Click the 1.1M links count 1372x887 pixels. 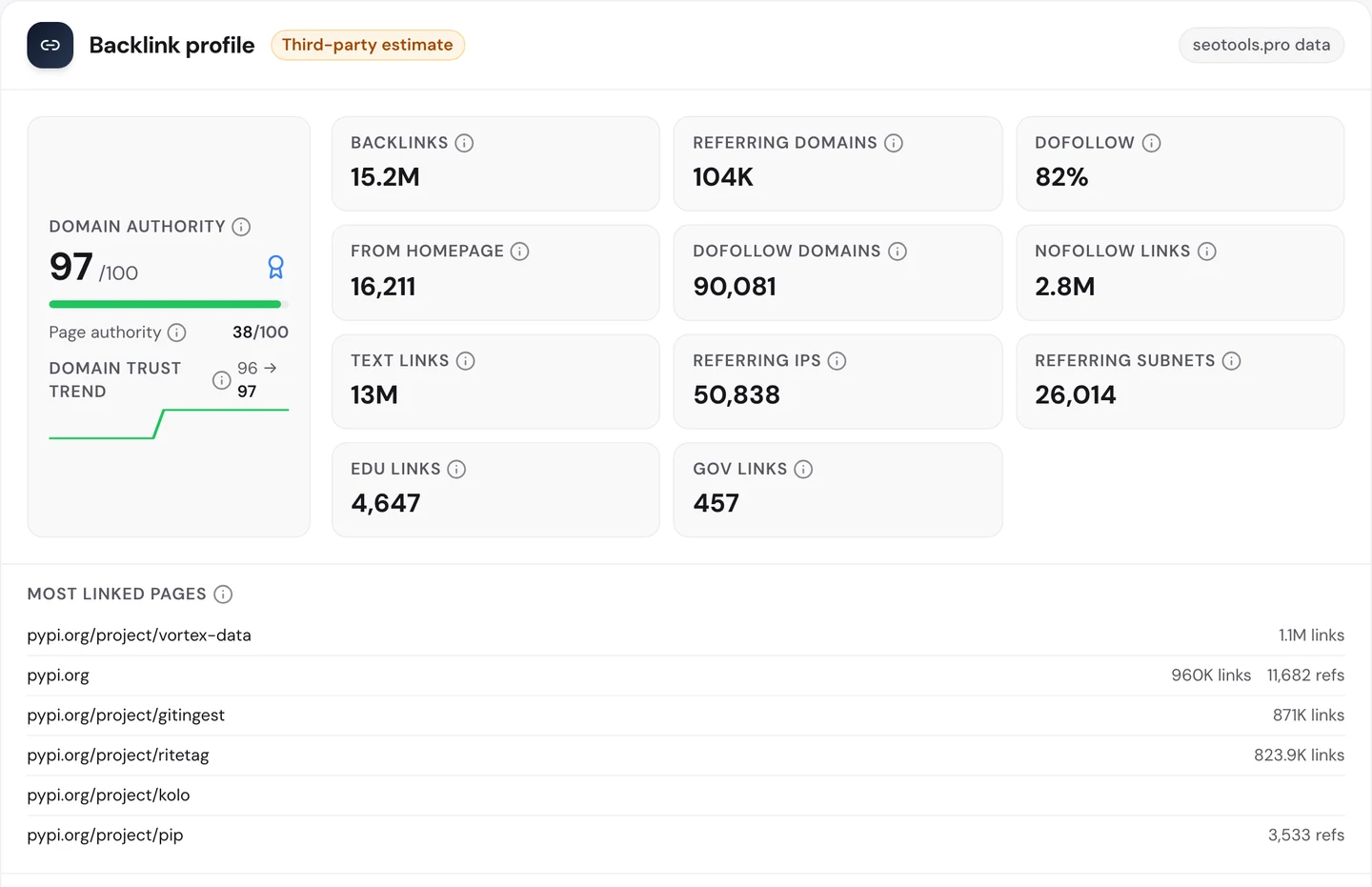1311,635
